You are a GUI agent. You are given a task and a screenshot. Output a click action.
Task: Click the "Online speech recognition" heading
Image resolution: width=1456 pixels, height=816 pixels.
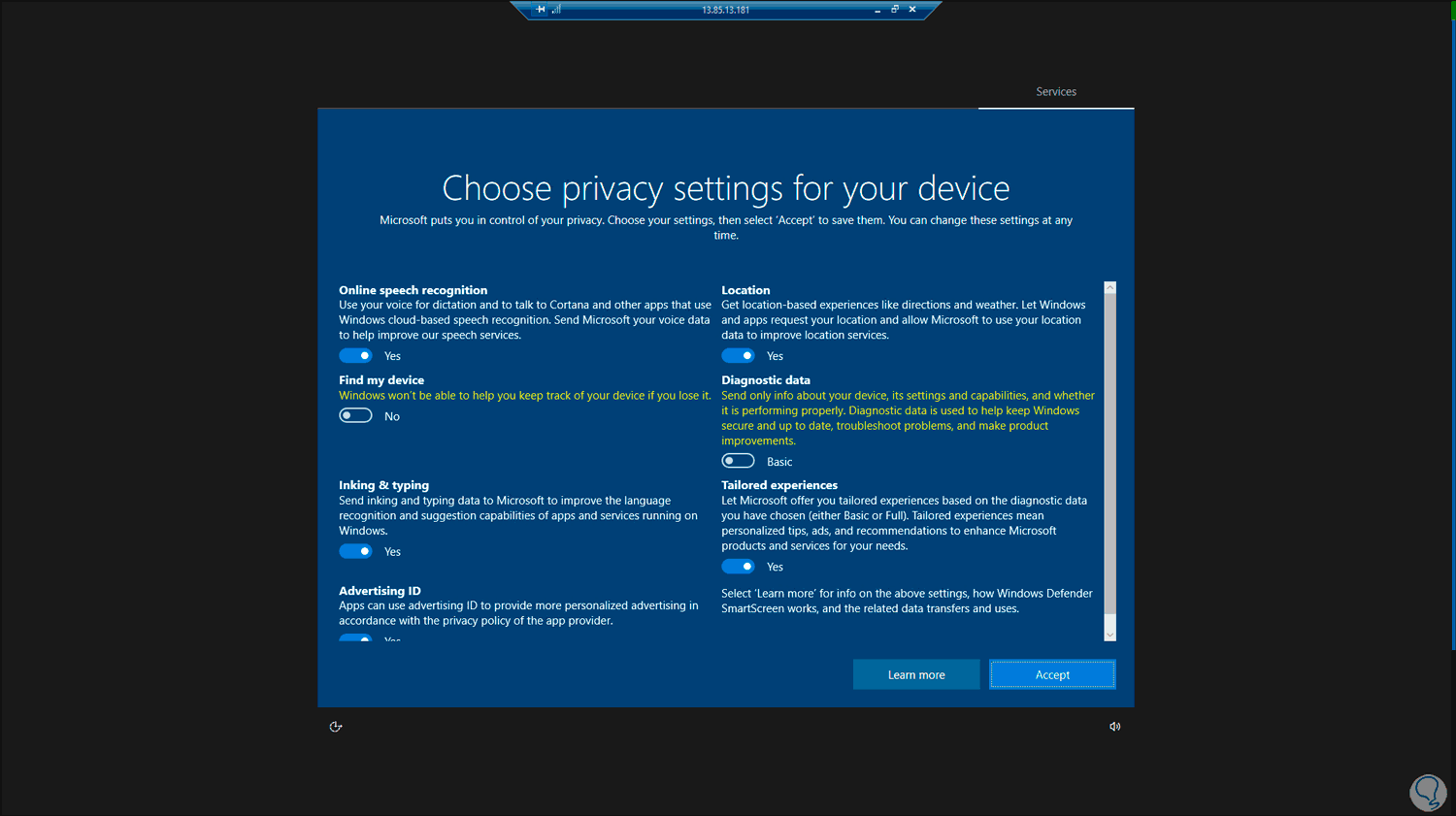[x=414, y=290]
